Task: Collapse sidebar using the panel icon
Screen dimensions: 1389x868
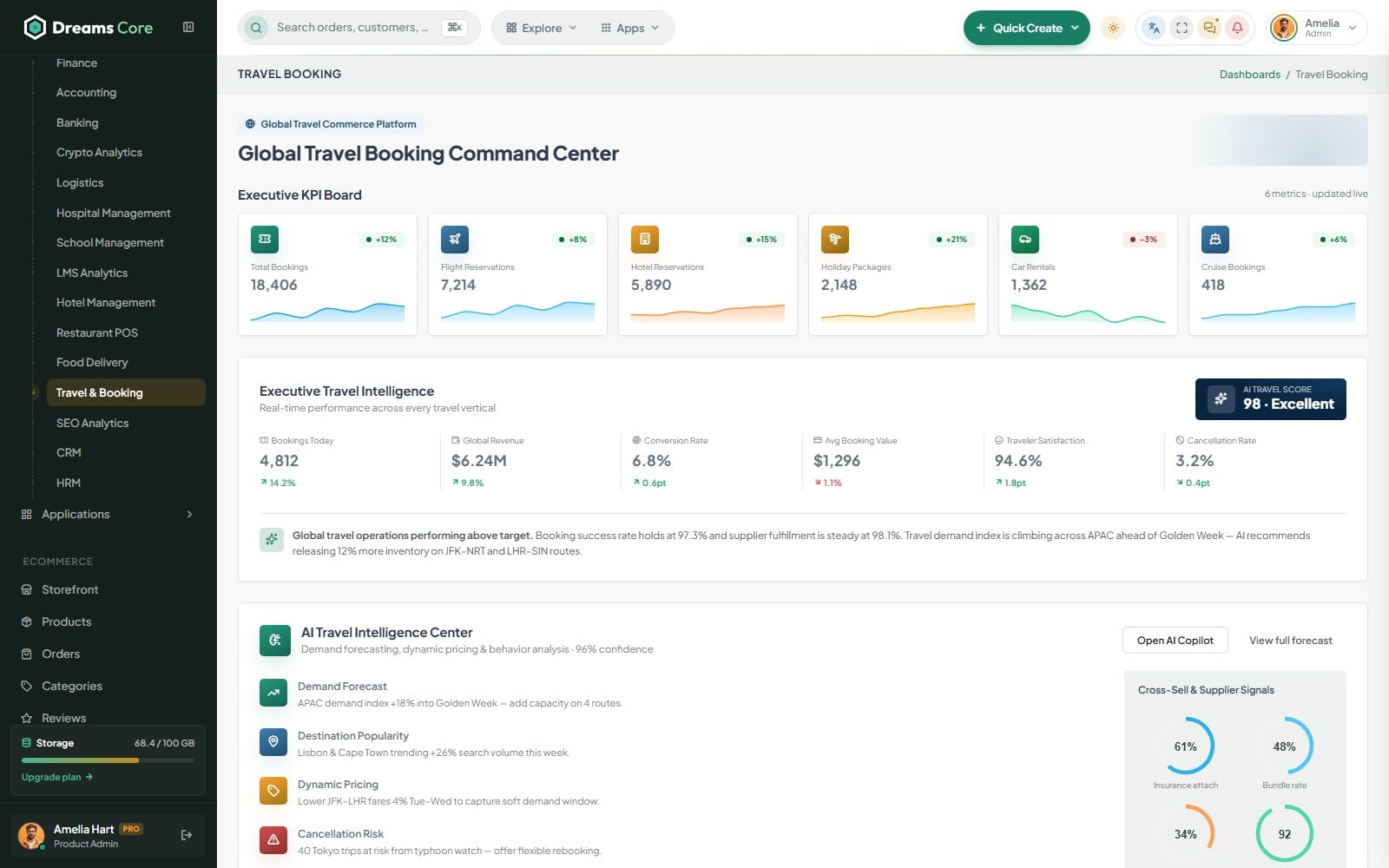Action: coord(188,27)
